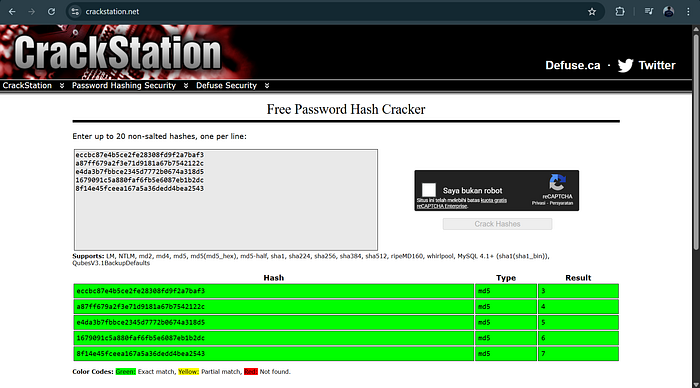Click the Twitter bird icon

[x=625, y=66]
